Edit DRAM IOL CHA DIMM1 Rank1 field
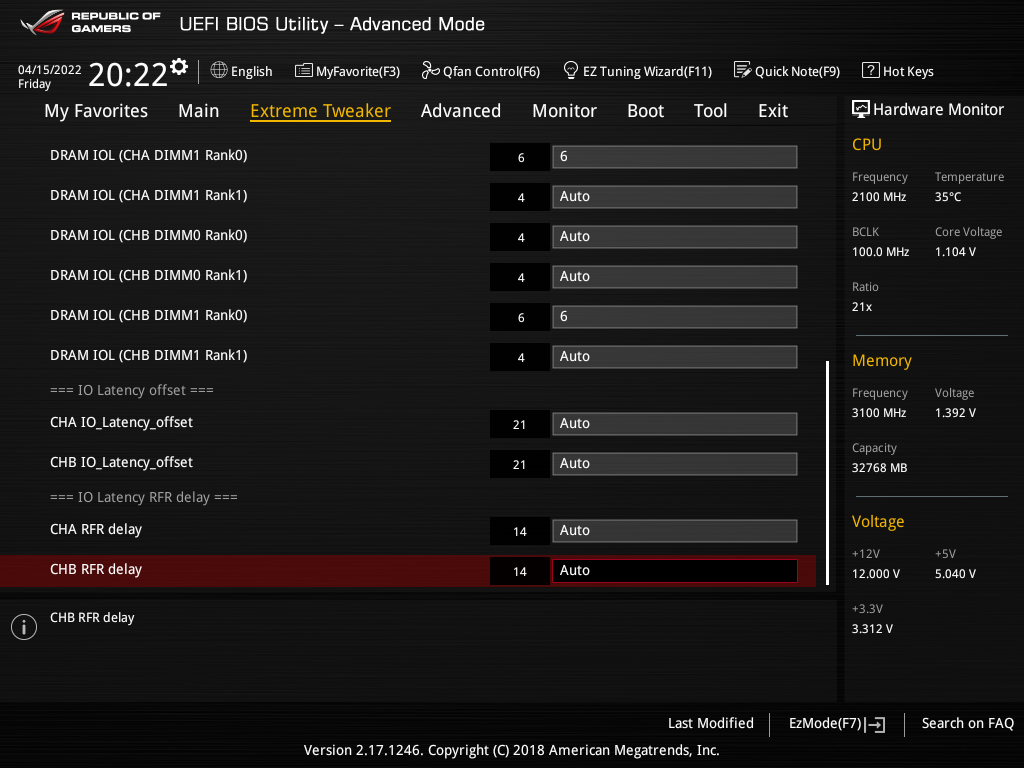Screen dimensions: 1024x768 [x=675, y=197]
